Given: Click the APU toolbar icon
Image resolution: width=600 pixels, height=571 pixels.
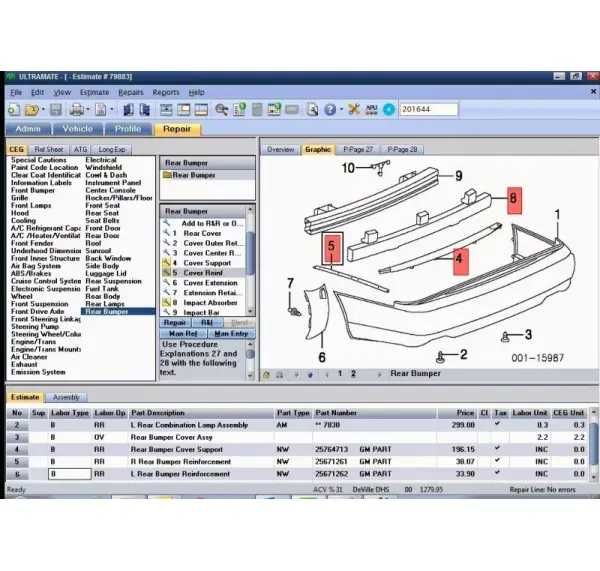Looking at the screenshot, I should (372, 109).
